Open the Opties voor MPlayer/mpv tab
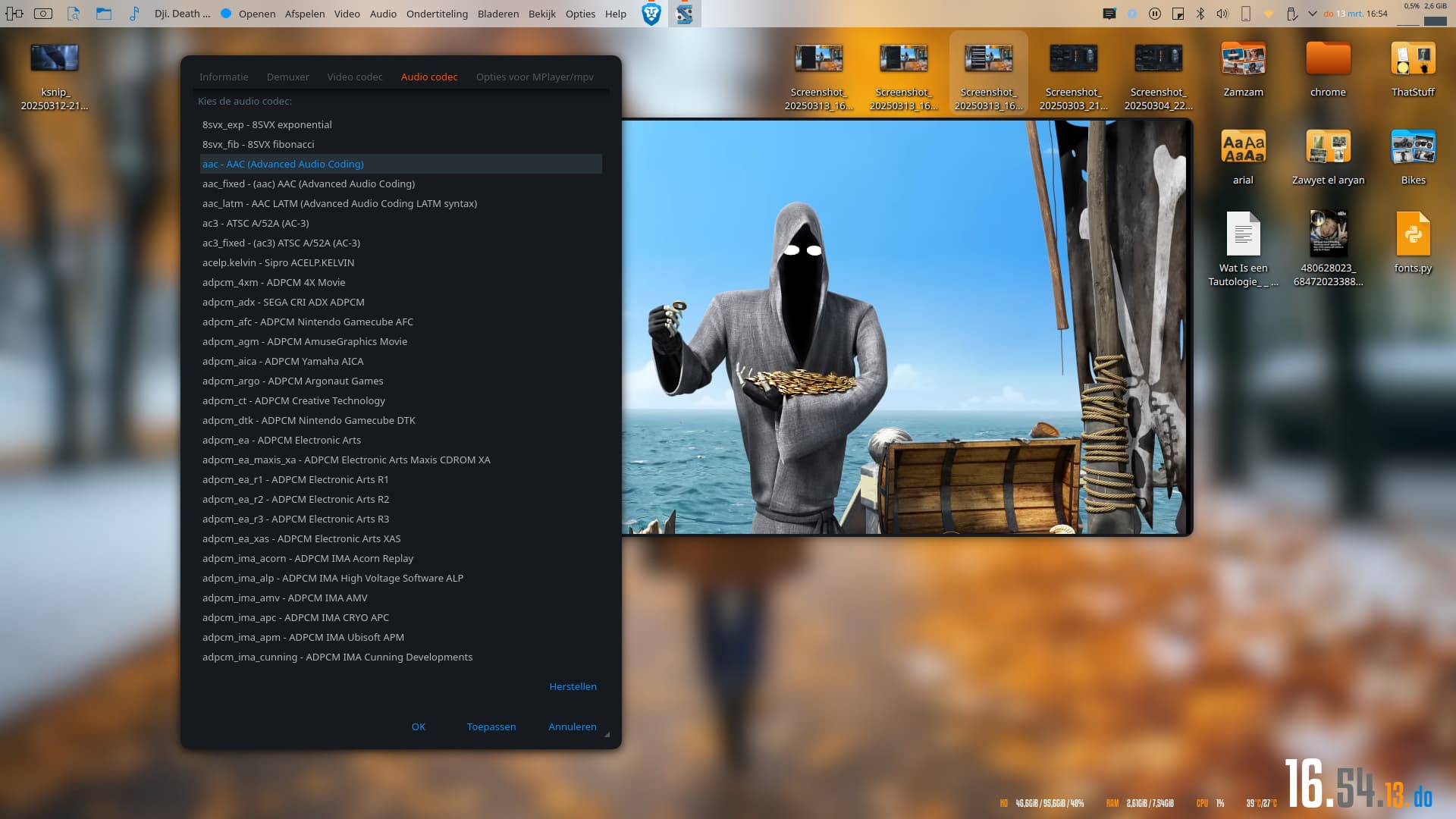This screenshot has height=819, width=1456. click(535, 77)
